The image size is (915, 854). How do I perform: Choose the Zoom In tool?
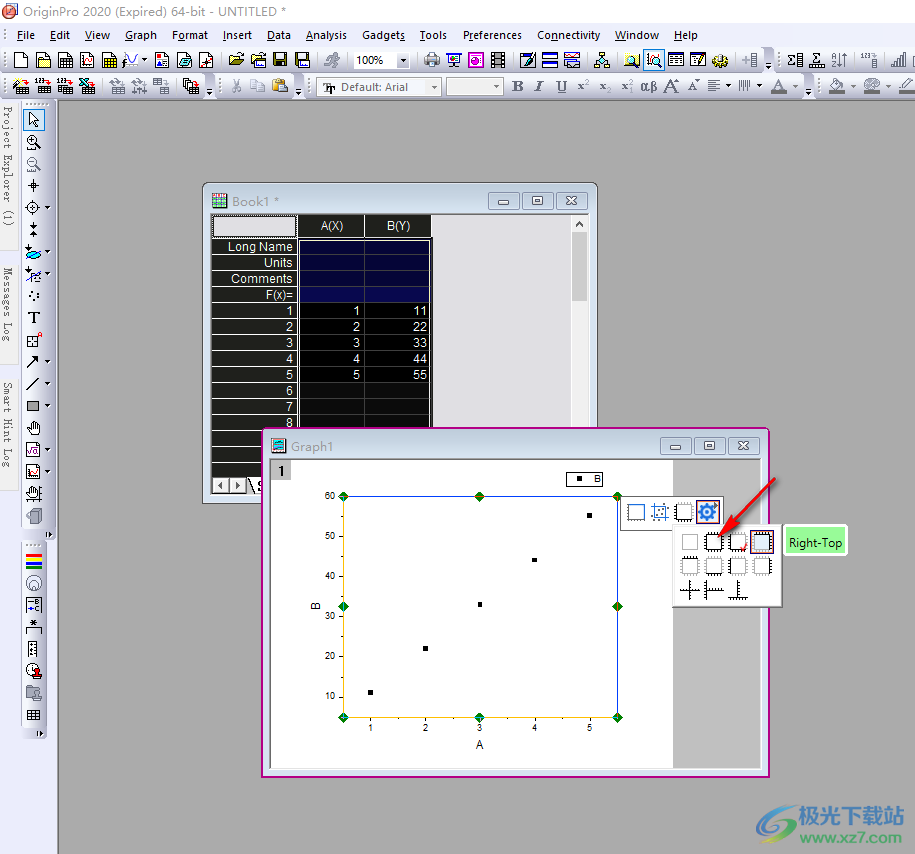(x=34, y=142)
